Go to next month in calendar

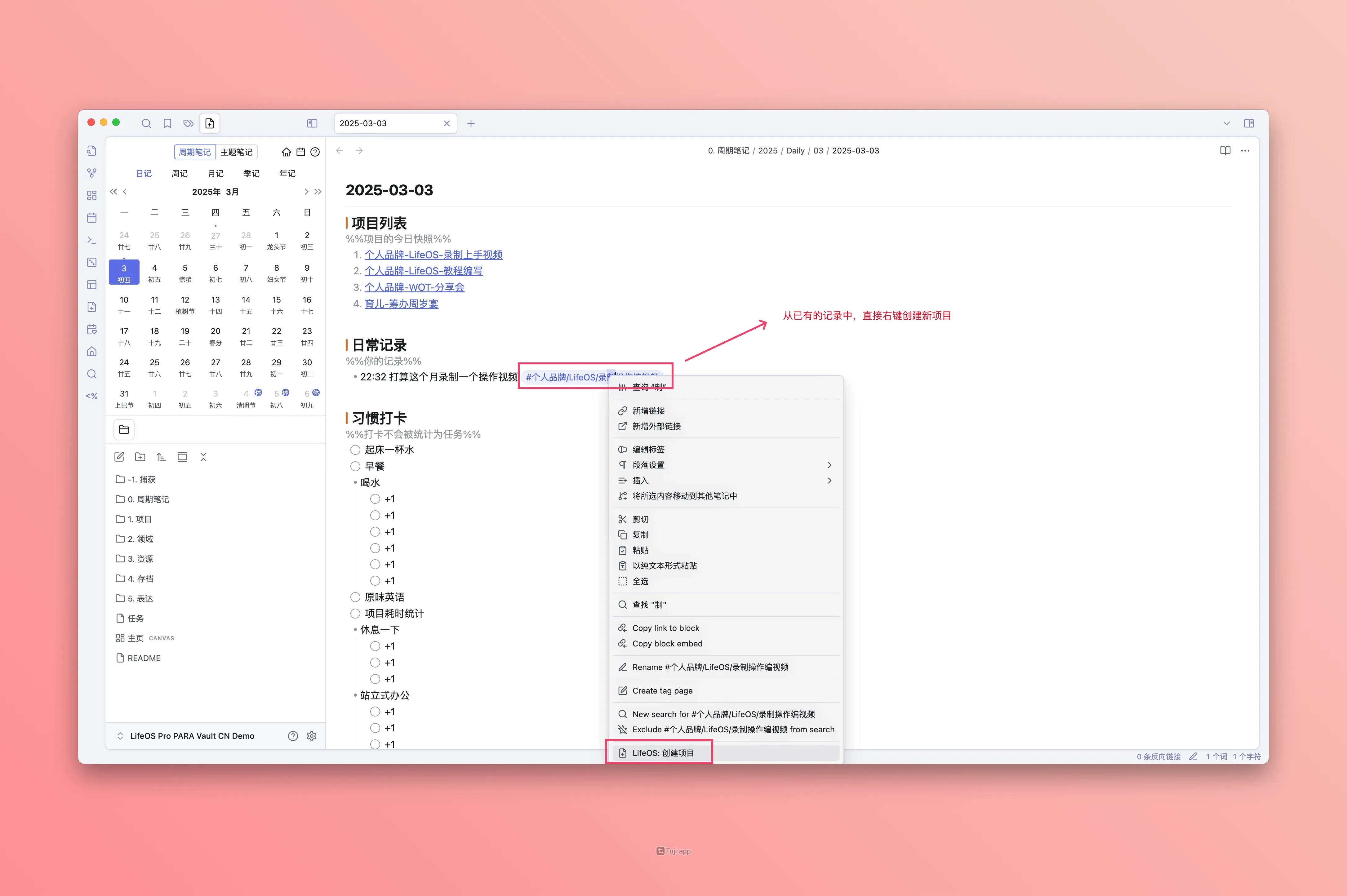306,192
